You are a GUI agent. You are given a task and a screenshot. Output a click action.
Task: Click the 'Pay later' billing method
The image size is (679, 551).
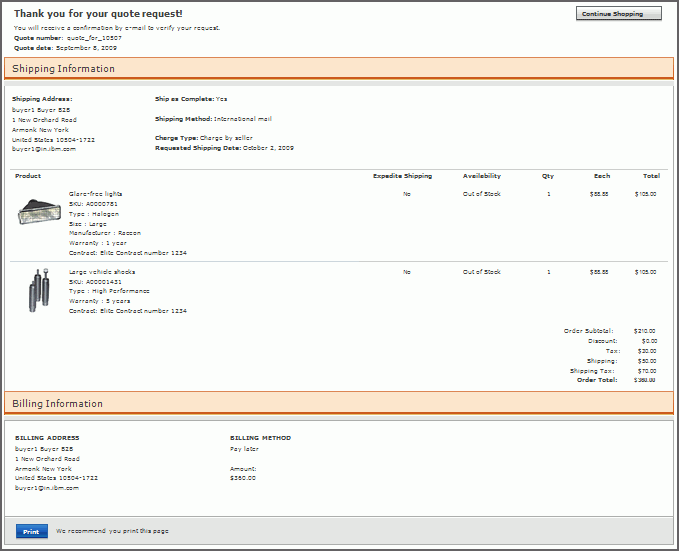pyautogui.click(x=244, y=449)
